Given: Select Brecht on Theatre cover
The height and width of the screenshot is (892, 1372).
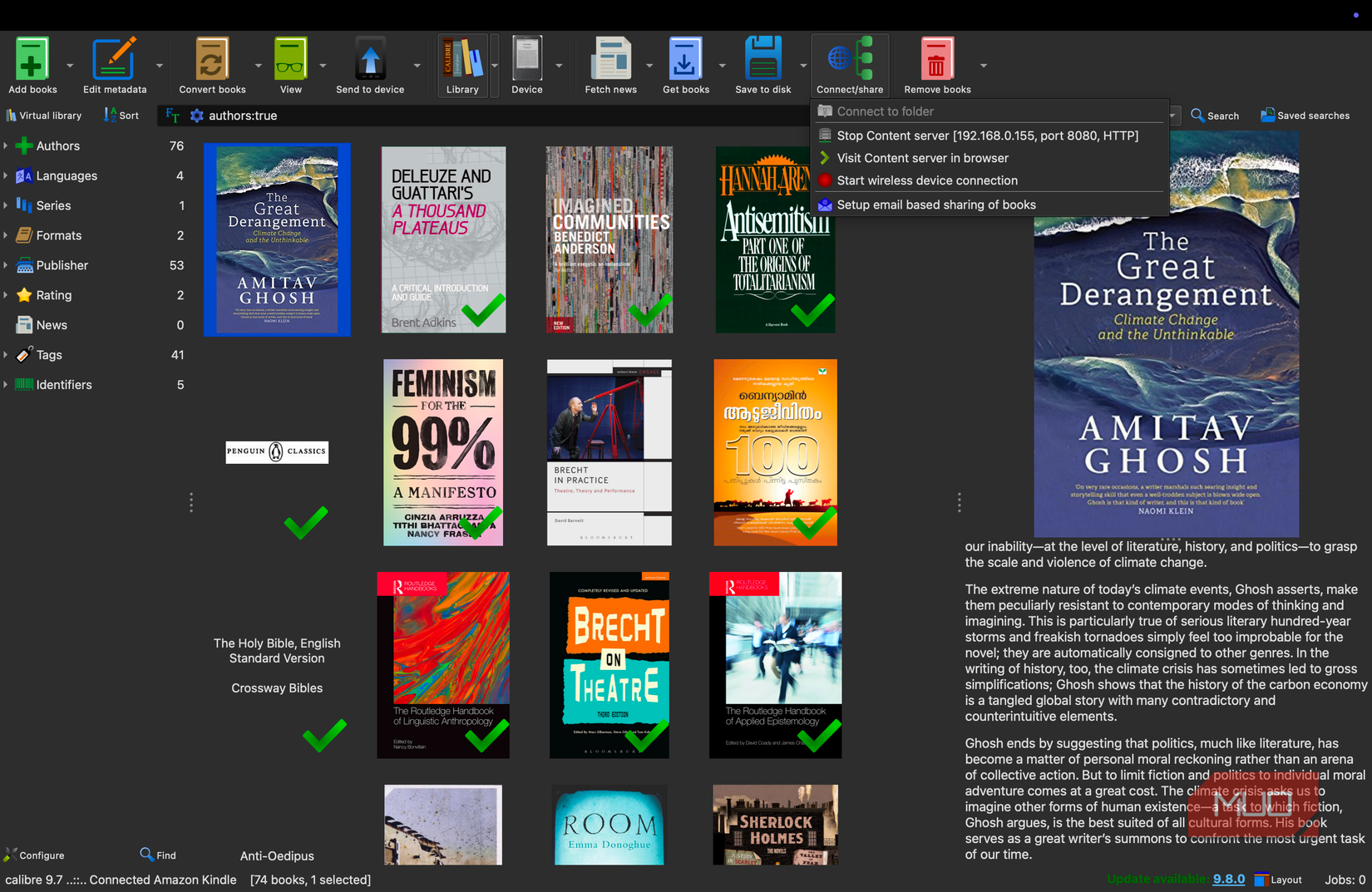Looking at the screenshot, I should [609, 665].
